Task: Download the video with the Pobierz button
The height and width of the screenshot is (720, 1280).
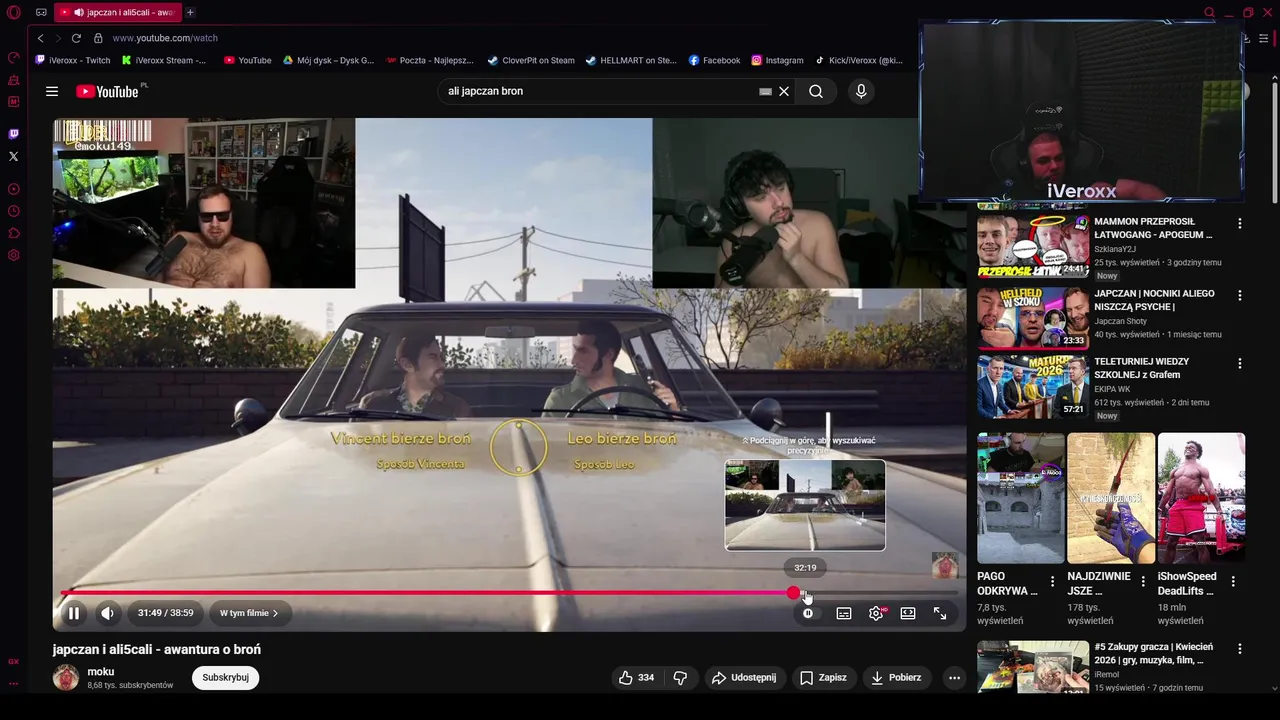Action: point(897,677)
